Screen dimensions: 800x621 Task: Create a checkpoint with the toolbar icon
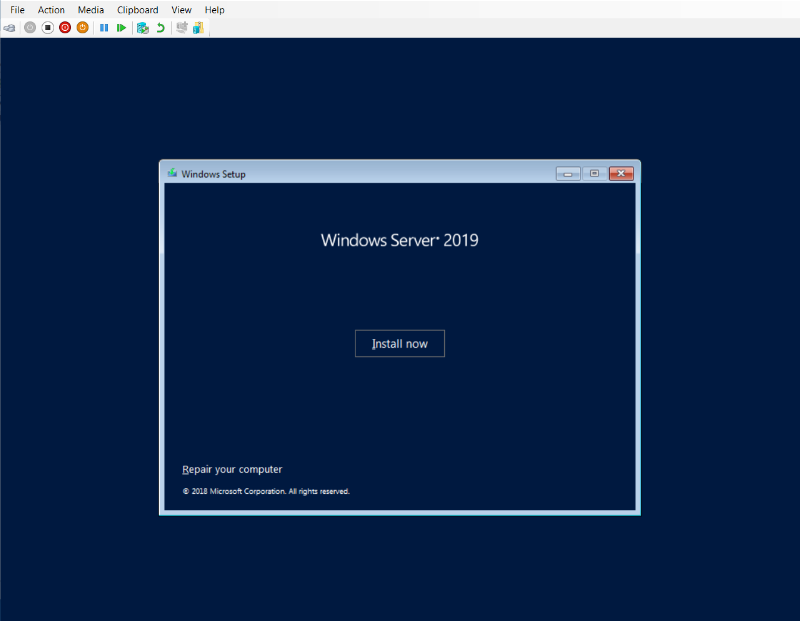coord(143,28)
